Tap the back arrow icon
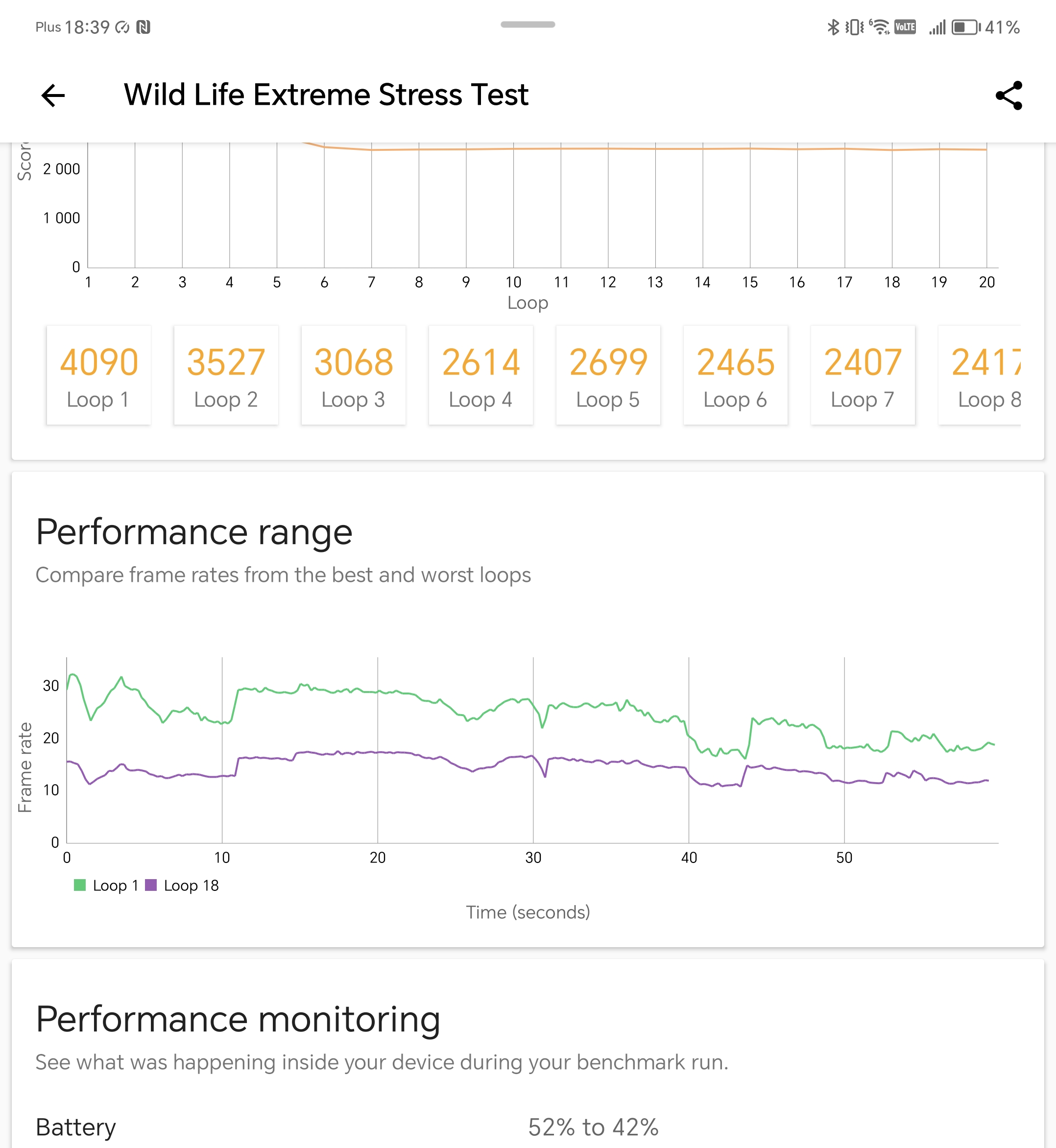 53,96
